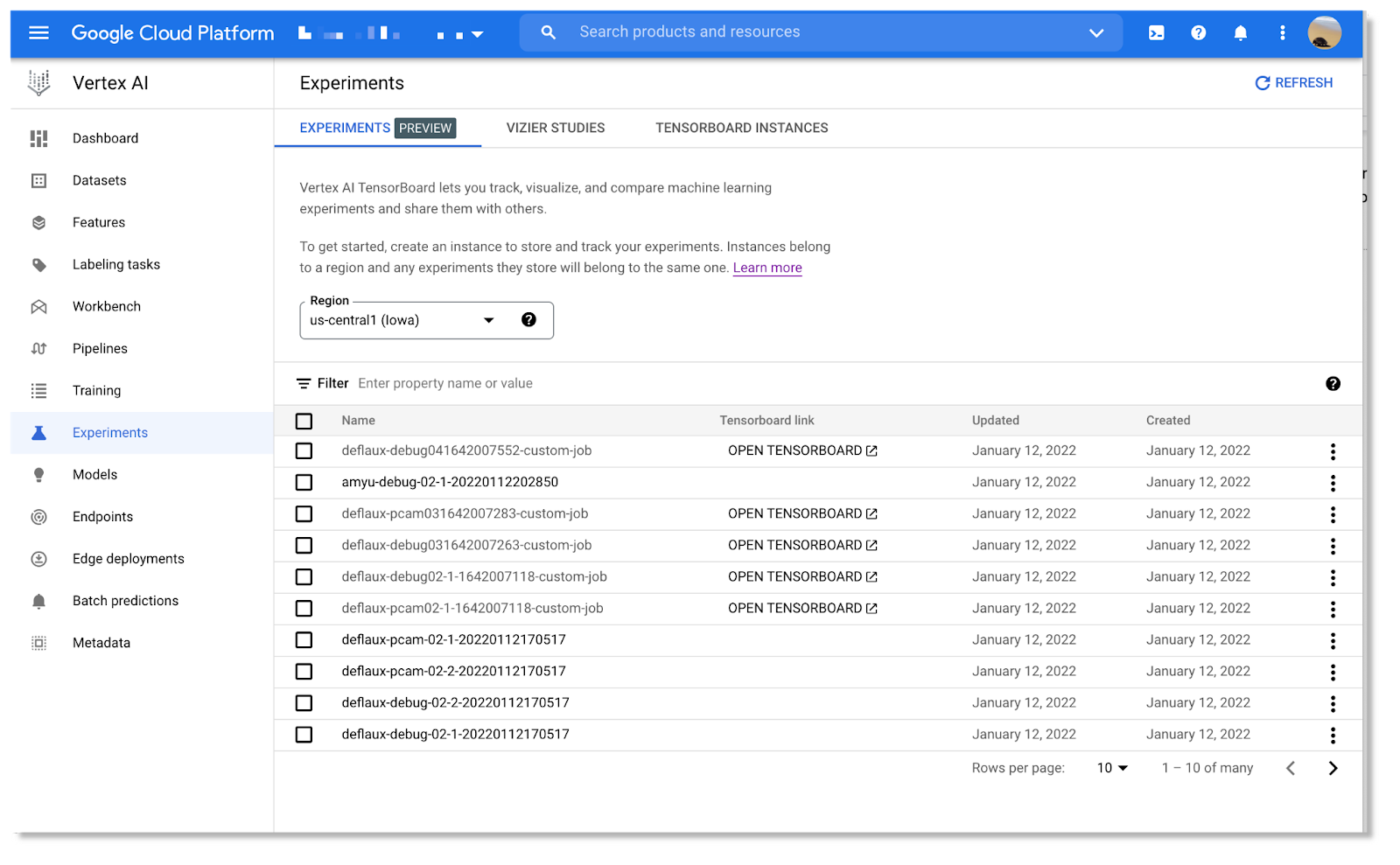Select the Experiments Preview tab
Image resolution: width=1400 pixels, height=865 pixels.
[x=377, y=128]
